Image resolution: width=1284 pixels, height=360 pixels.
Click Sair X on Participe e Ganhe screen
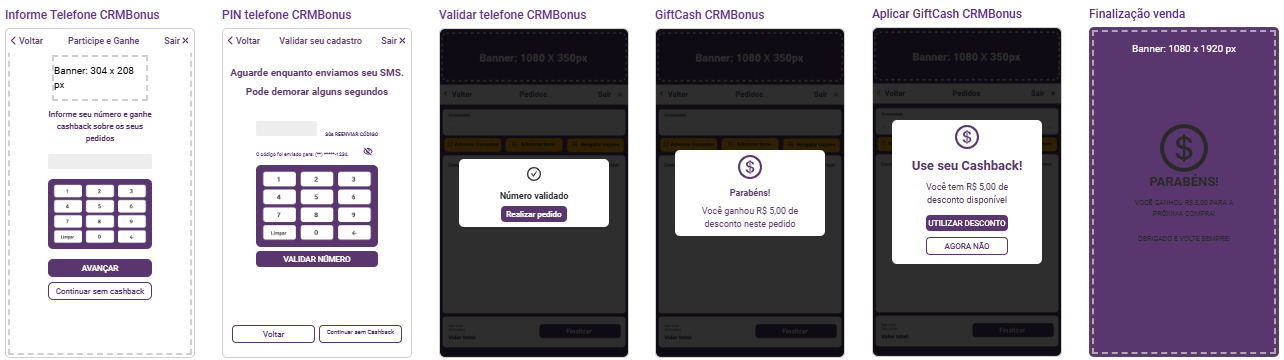pyautogui.click(x=177, y=41)
